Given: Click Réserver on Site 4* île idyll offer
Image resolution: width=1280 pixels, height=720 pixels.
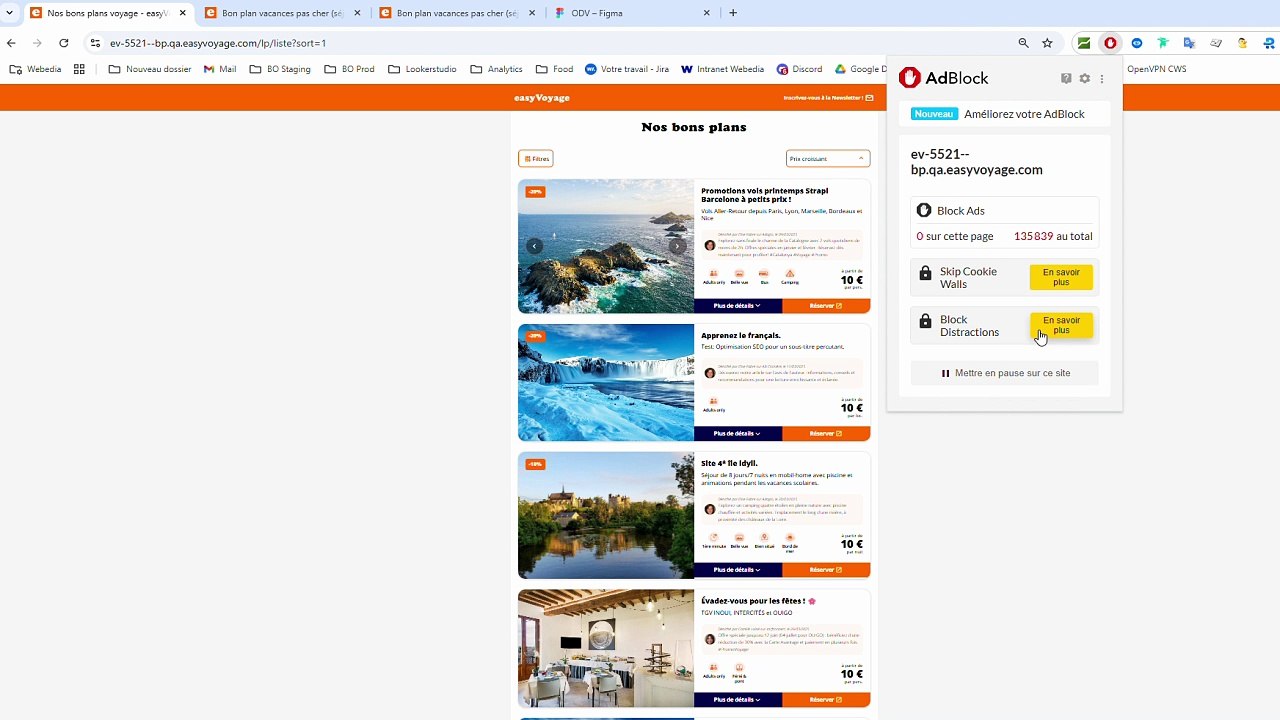Looking at the screenshot, I should tap(826, 570).
